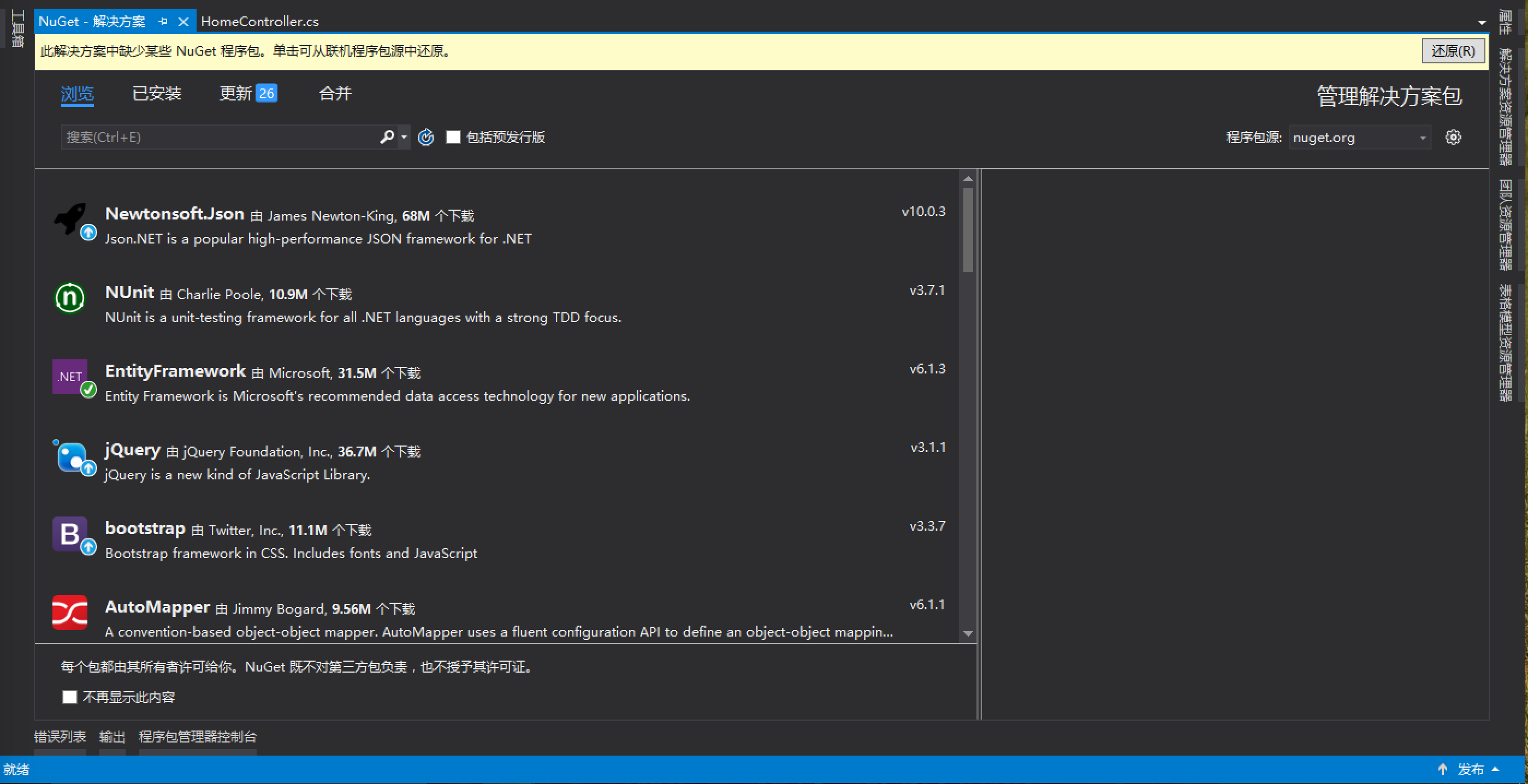Focus the 搜索(Ctrl+E) search field
The image size is (1528, 784).
coord(220,138)
